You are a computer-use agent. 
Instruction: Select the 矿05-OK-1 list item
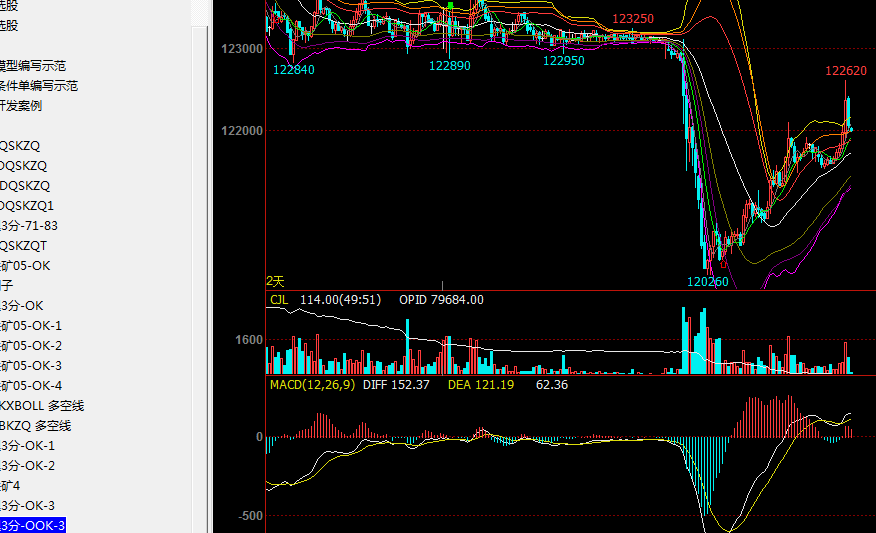tap(31, 326)
